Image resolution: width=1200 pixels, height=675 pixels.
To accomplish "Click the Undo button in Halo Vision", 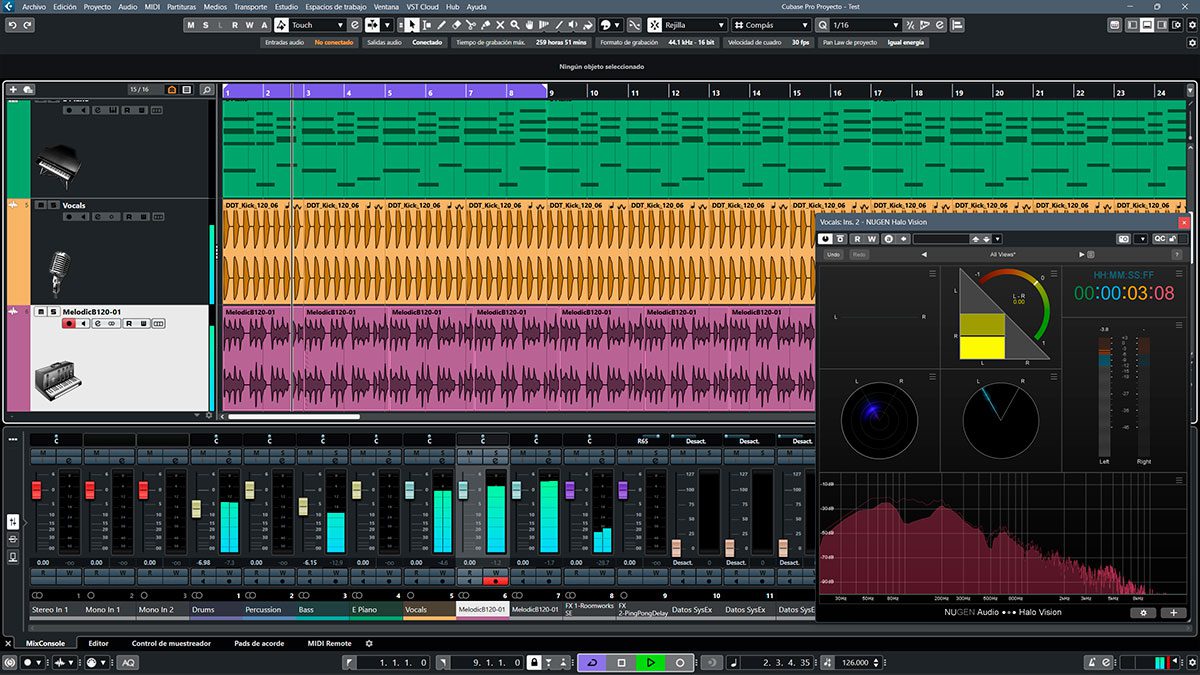I will [x=833, y=255].
